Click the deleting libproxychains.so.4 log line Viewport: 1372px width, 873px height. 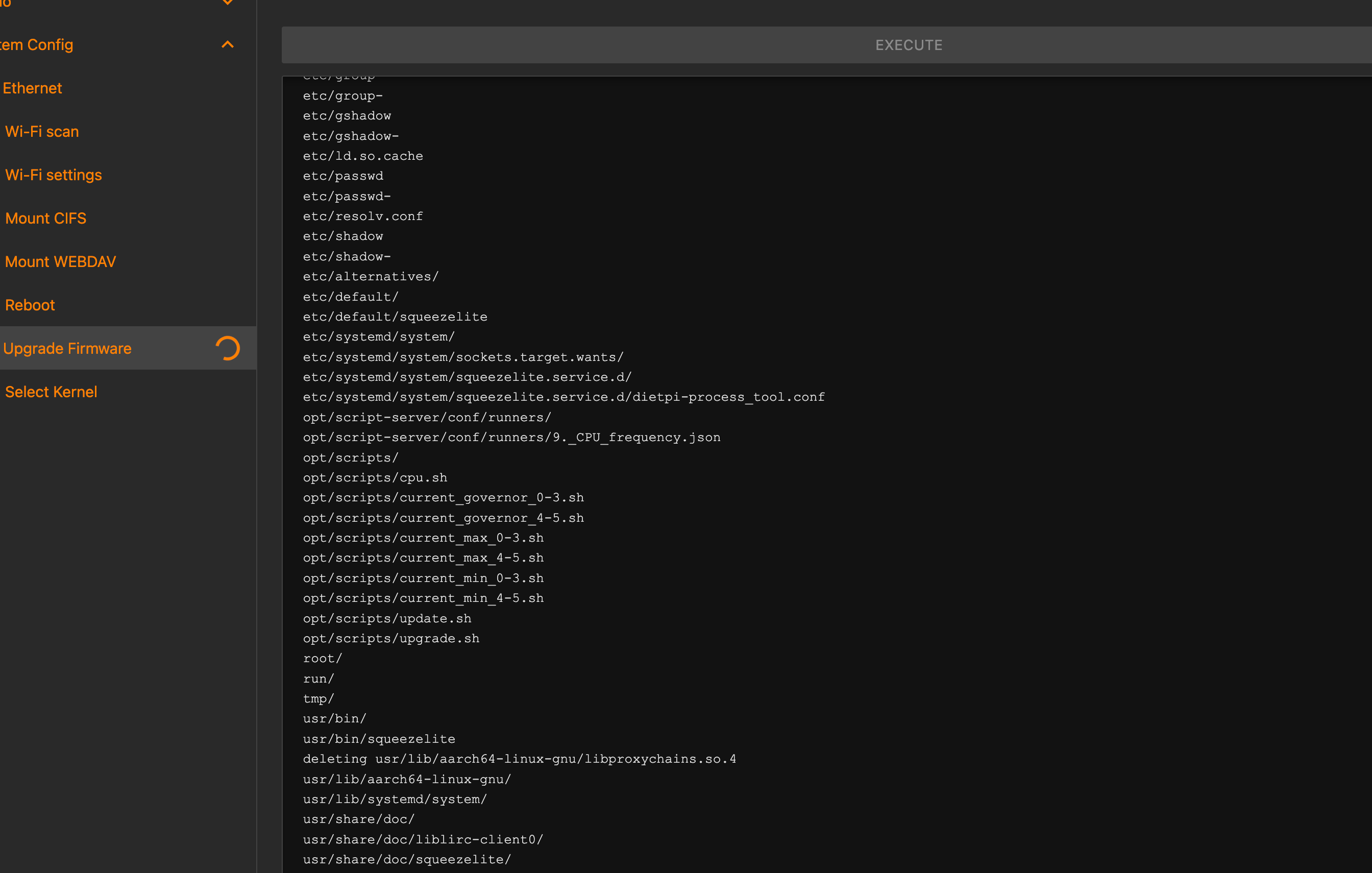519,759
